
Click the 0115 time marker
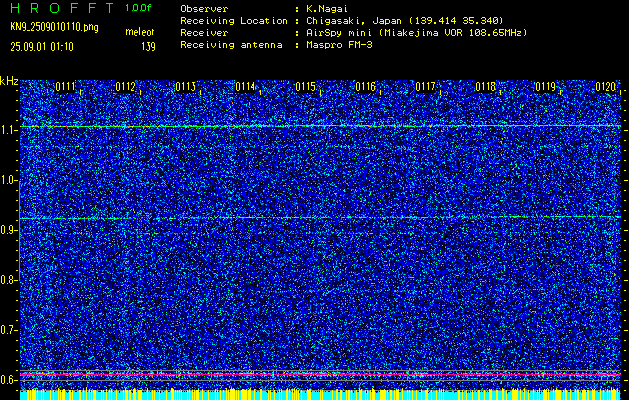[306, 87]
